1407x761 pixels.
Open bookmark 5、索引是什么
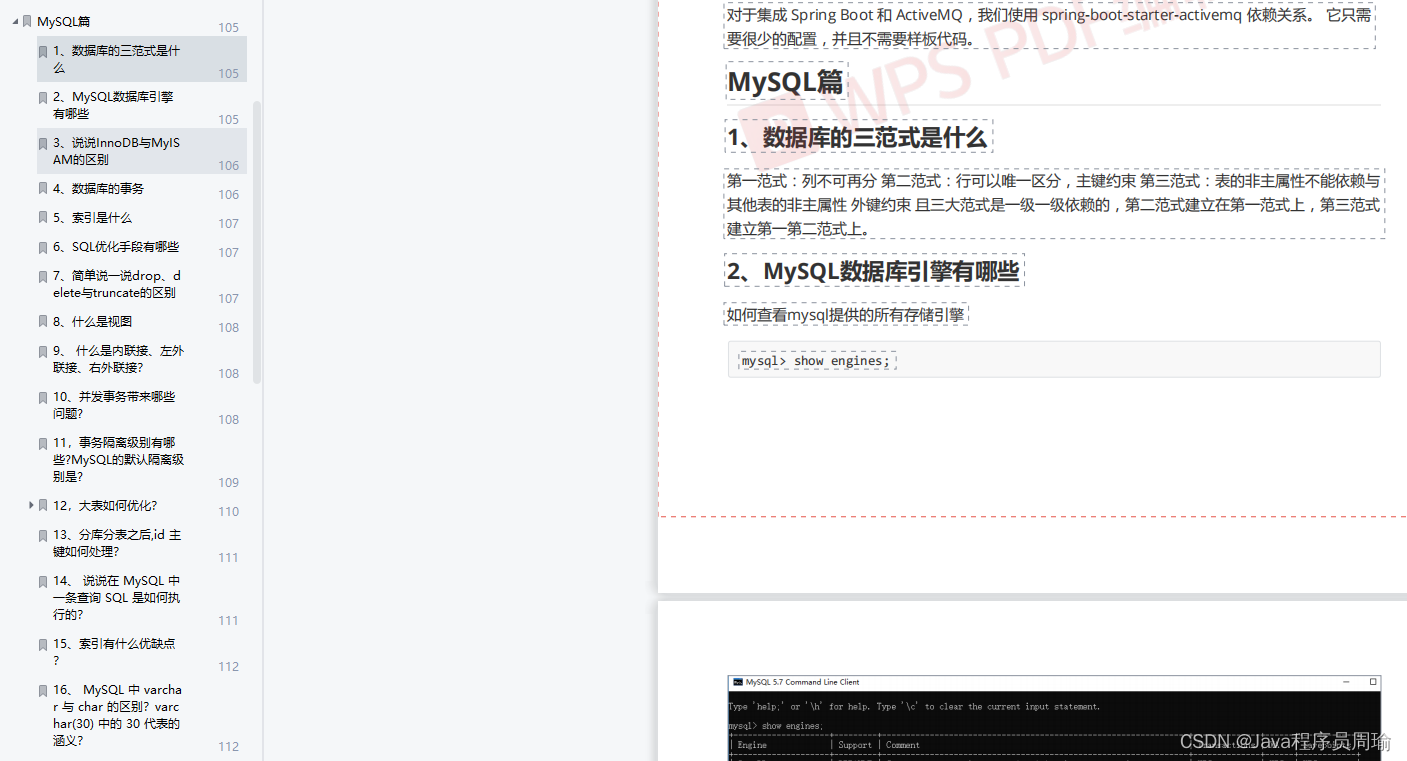(92, 217)
